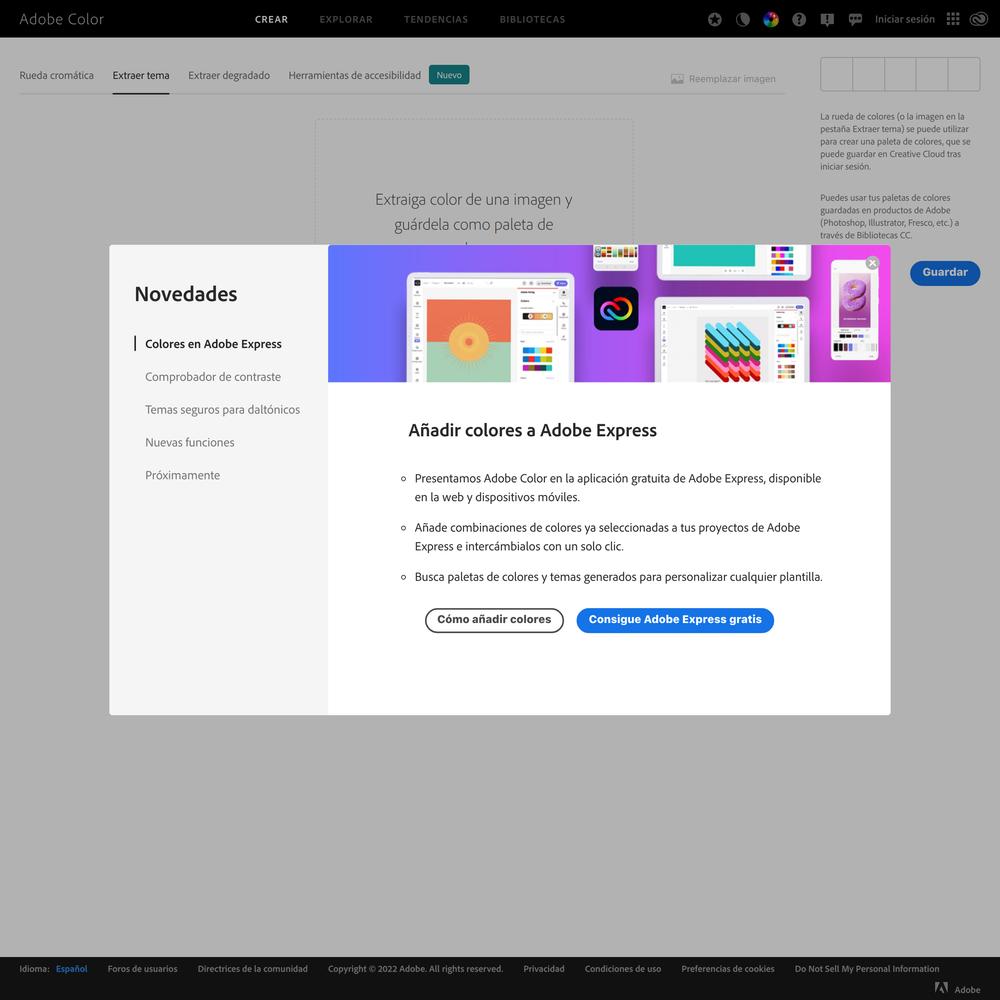Click Reemplazar imagen
Image resolution: width=1000 pixels, height=1000 pixels.
[732, 79]
